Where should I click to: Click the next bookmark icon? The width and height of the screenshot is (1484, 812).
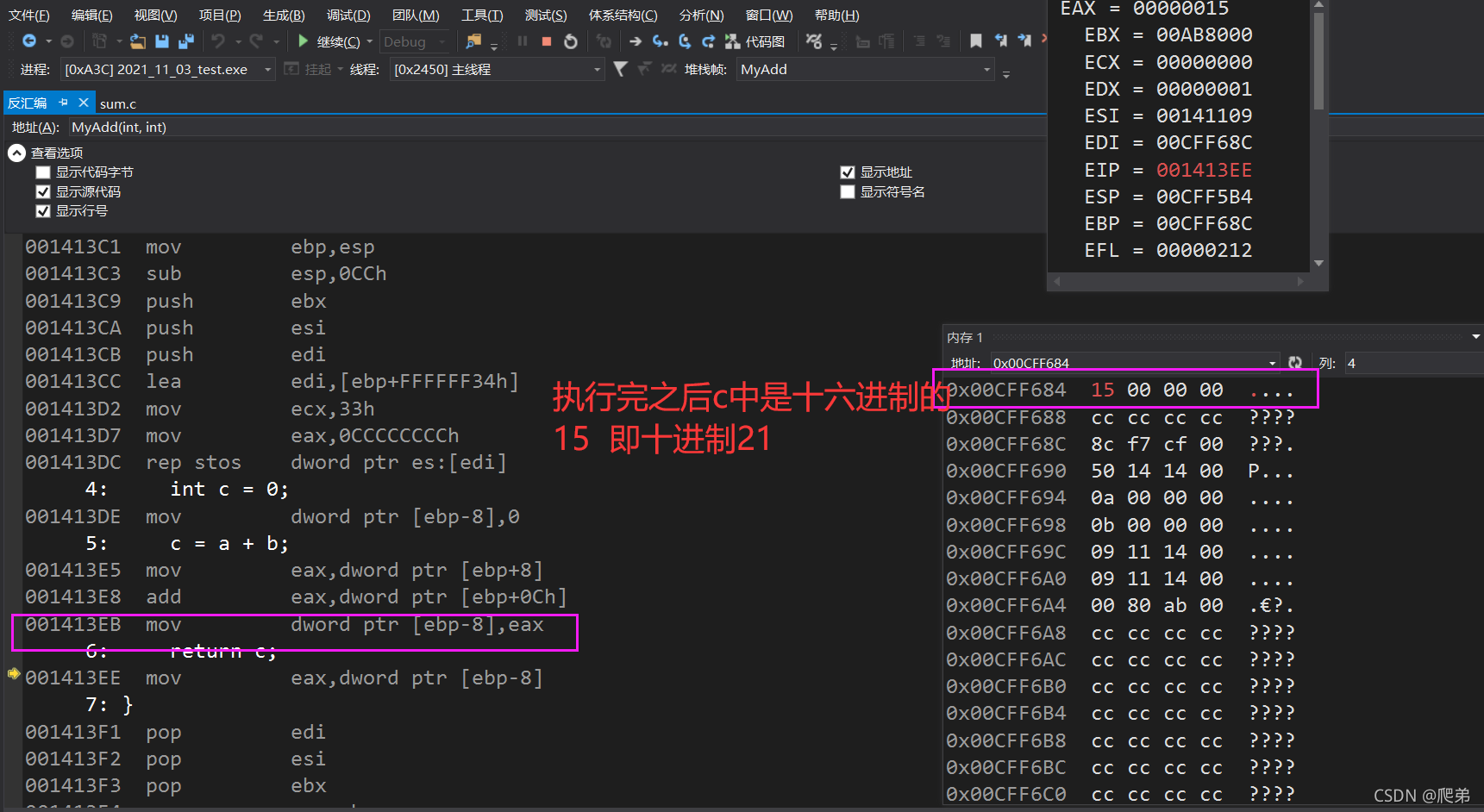point(1024,41)
